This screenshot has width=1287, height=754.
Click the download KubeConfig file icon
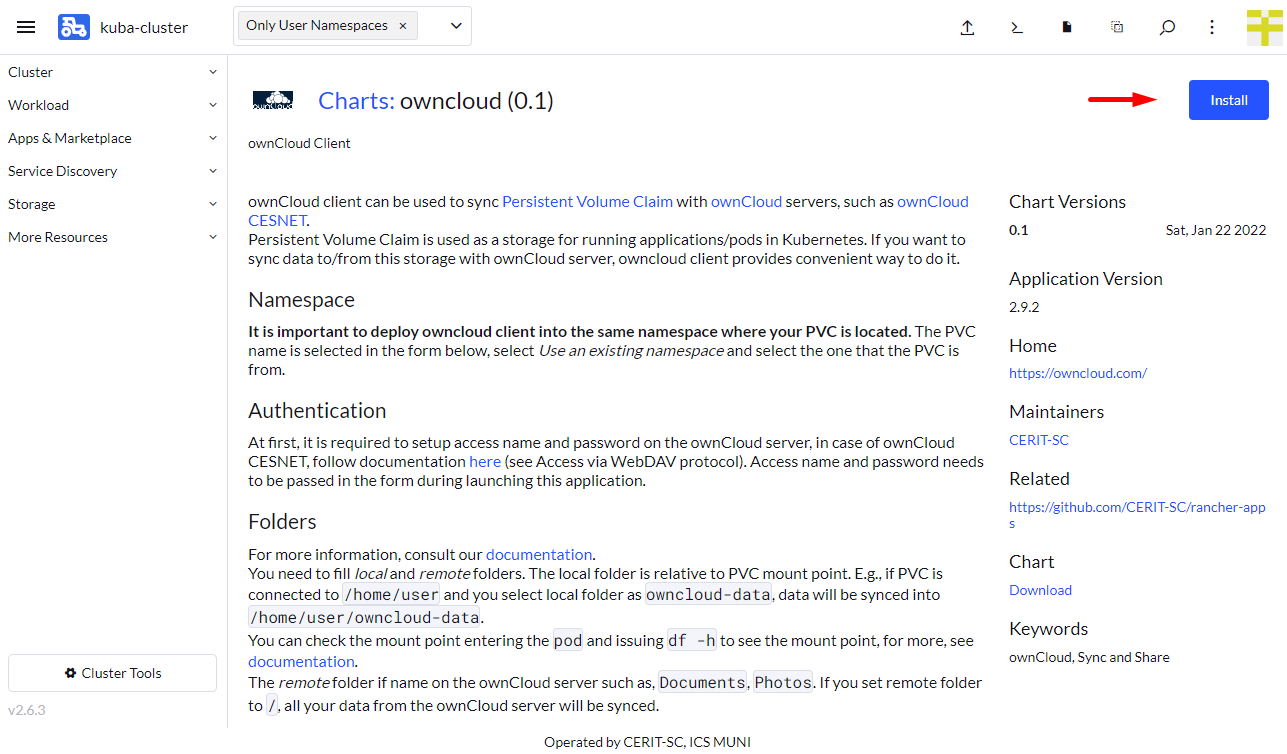tap(1067, 27)
